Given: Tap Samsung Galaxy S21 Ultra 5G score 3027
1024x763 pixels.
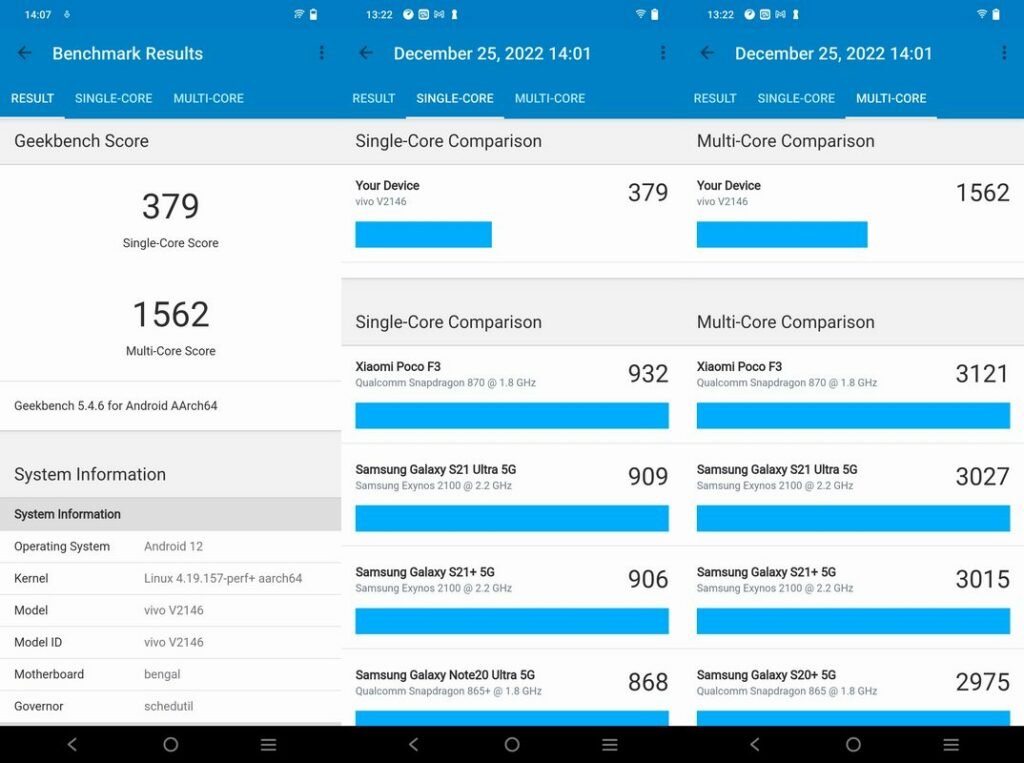Looking at the screenshot, I should point(983,477).
